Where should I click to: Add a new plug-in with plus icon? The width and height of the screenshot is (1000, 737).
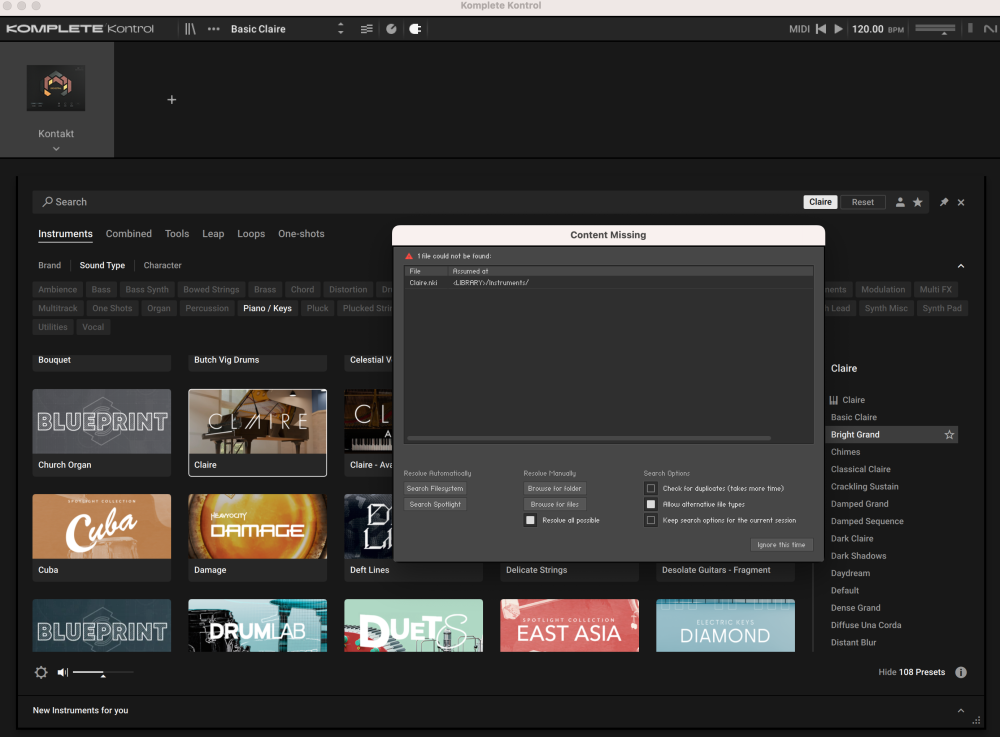172,99
